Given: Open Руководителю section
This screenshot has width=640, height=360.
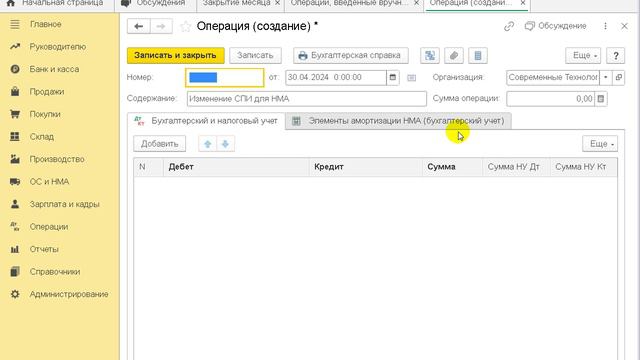Looking at the screenshot, I should click(57, 47).
